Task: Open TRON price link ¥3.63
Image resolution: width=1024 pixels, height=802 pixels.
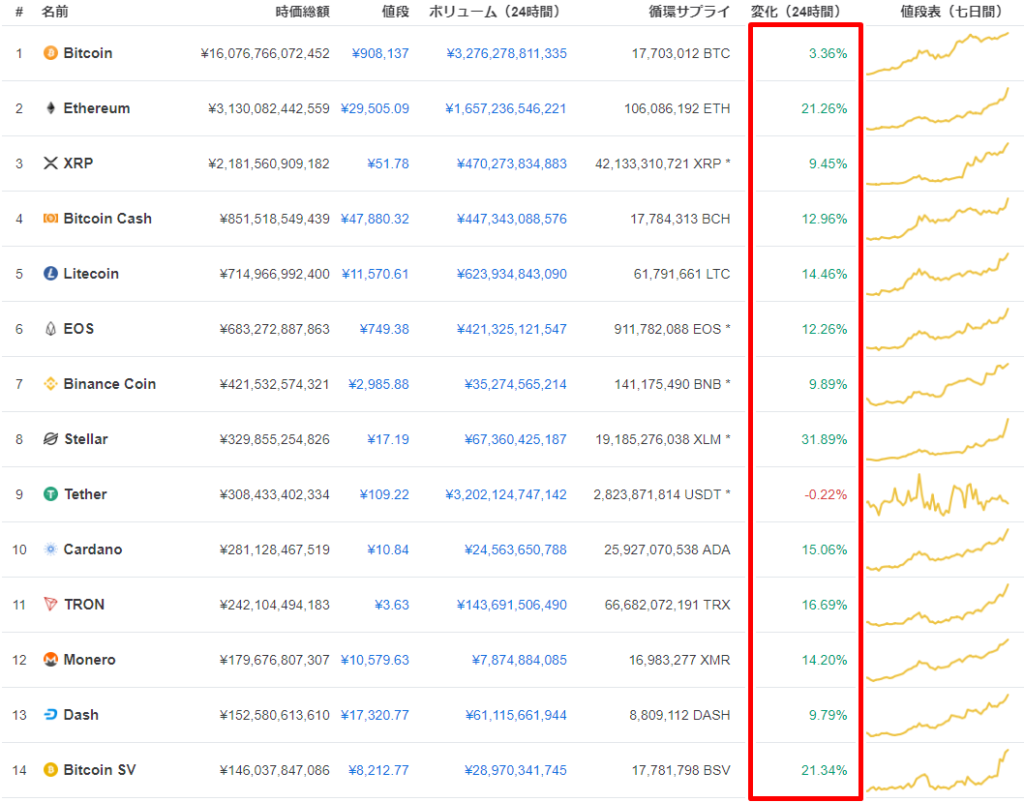Action: coord(392,605)
